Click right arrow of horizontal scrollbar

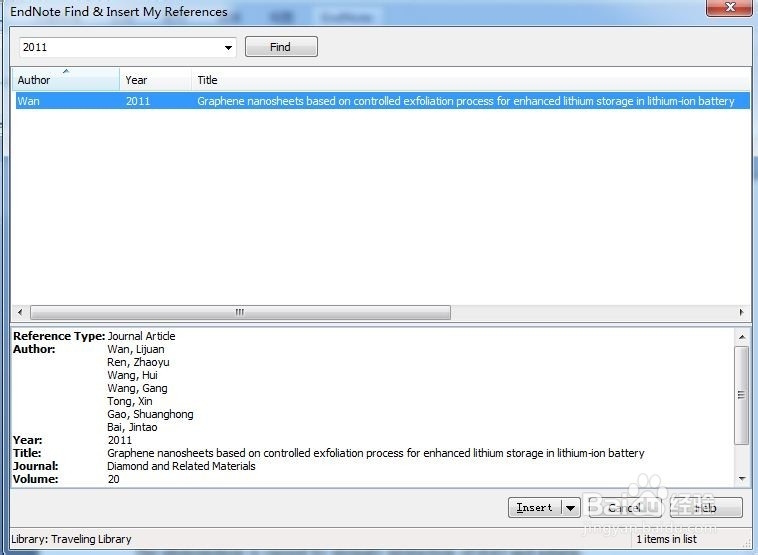click(x=742, y=312)
